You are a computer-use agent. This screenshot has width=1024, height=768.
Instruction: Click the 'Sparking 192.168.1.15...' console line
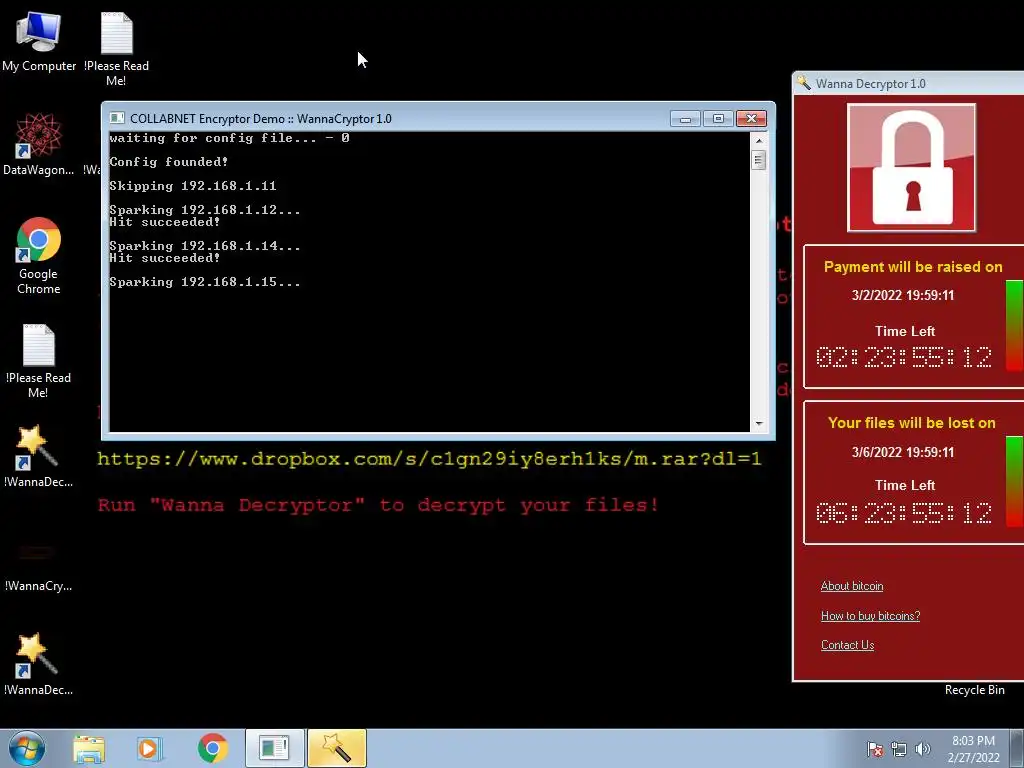(204, 281)
